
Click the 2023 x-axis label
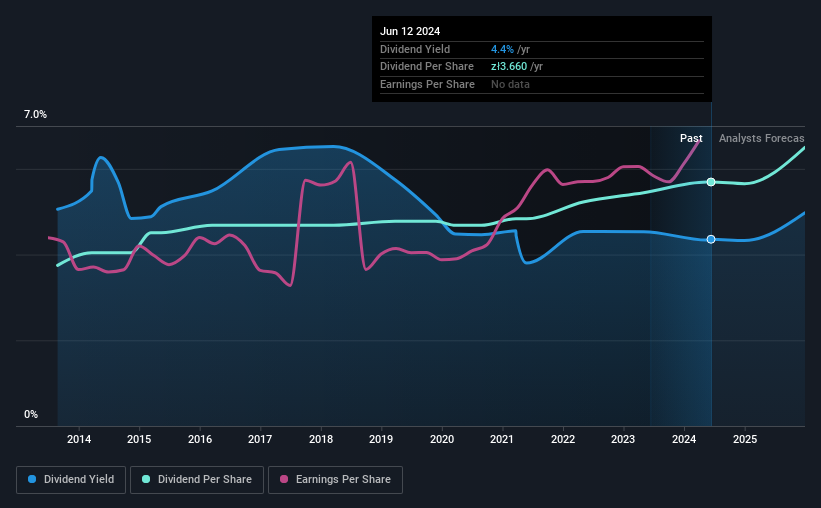[x=623, y=439]
